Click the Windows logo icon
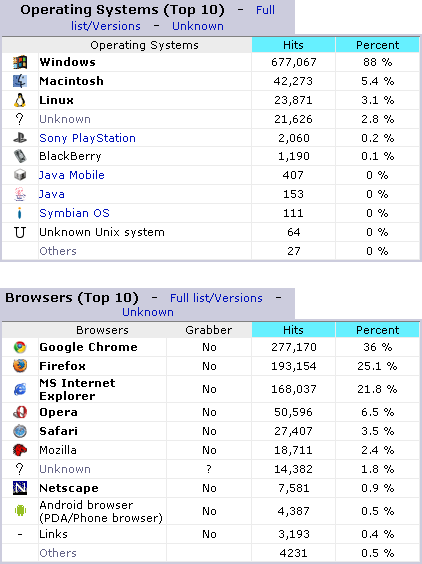Image resolution: width=422 pixels, height=564 pixels. (x=20, y=62)
